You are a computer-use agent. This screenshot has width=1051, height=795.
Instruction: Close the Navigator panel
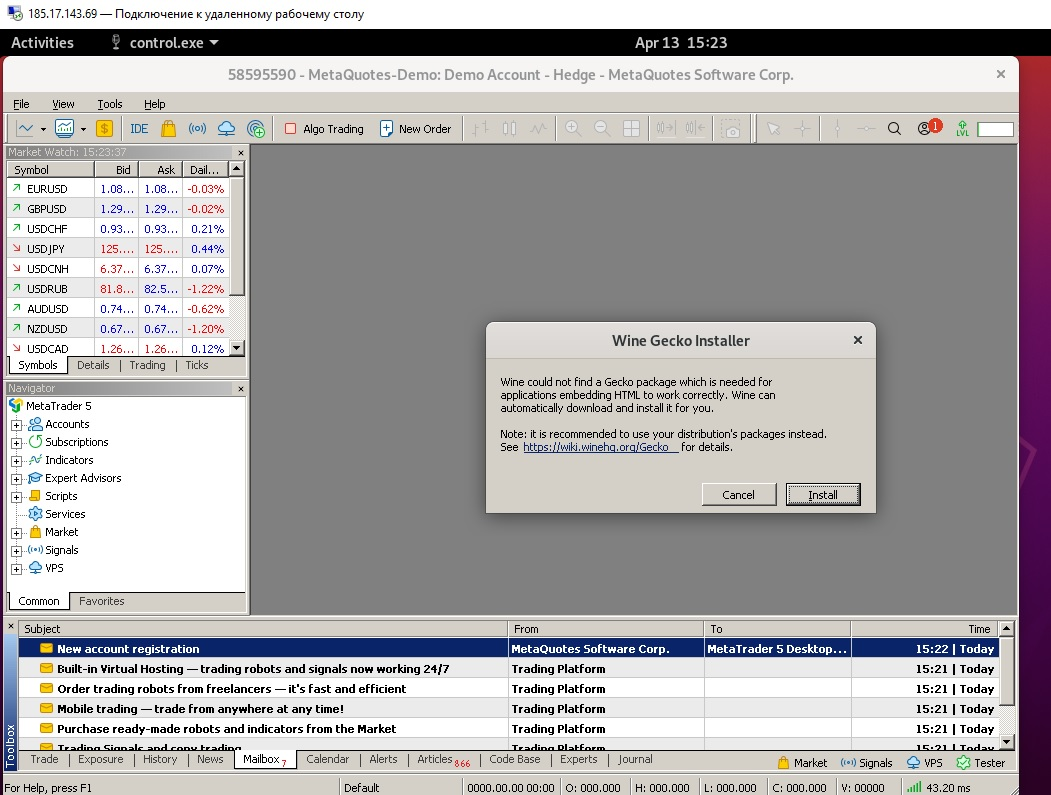241,389
